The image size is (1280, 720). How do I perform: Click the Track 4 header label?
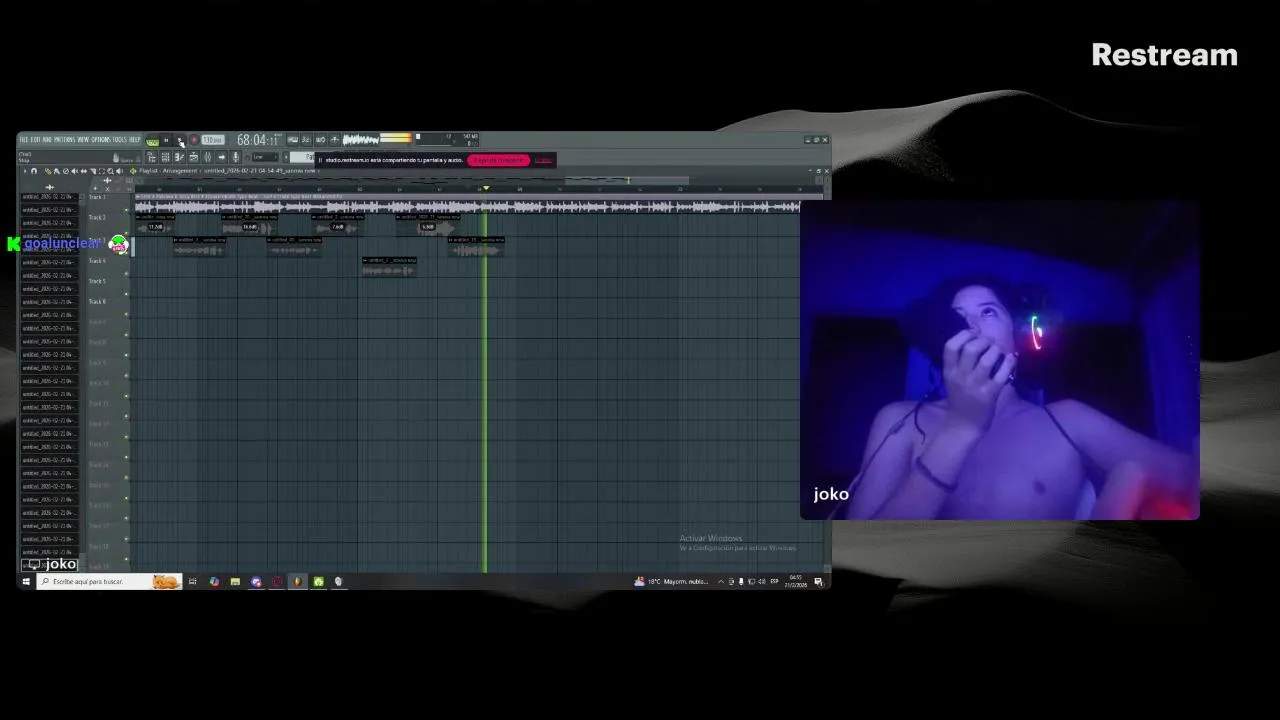pyautogui.click(x=97, y=261)
